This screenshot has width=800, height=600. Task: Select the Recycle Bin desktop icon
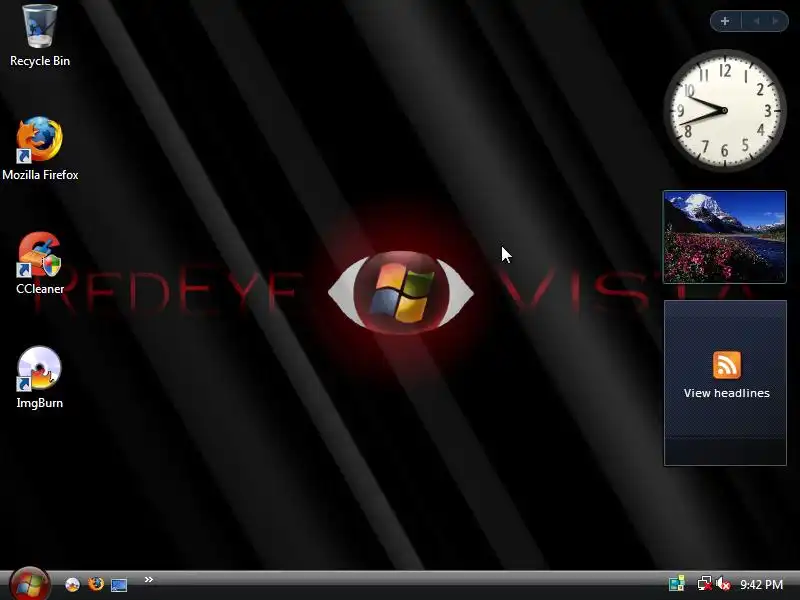(40, 35)
